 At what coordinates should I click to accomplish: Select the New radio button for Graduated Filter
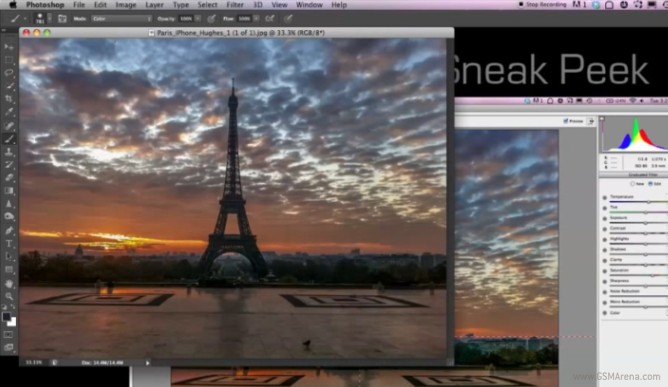point(633,184)
